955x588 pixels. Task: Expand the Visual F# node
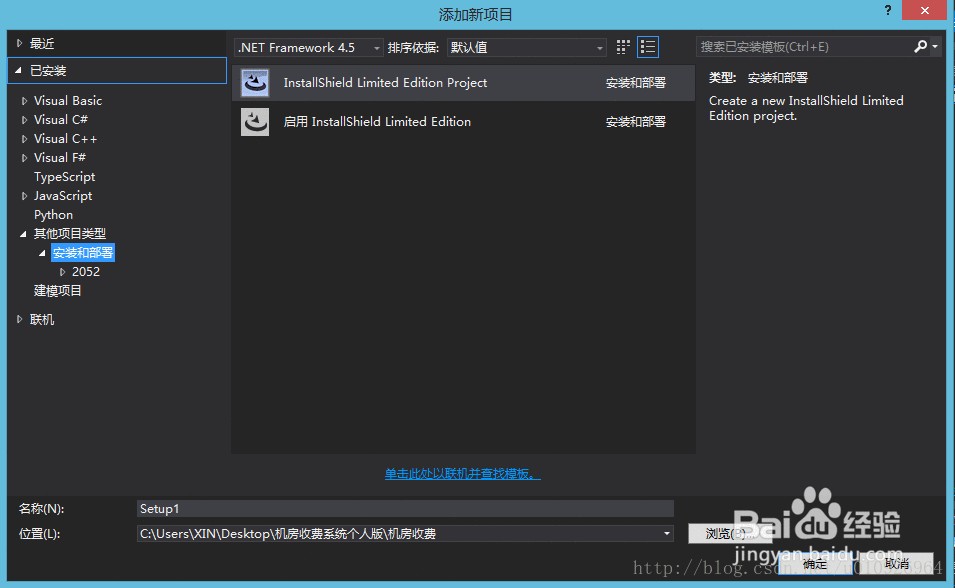tap(24, 158)
